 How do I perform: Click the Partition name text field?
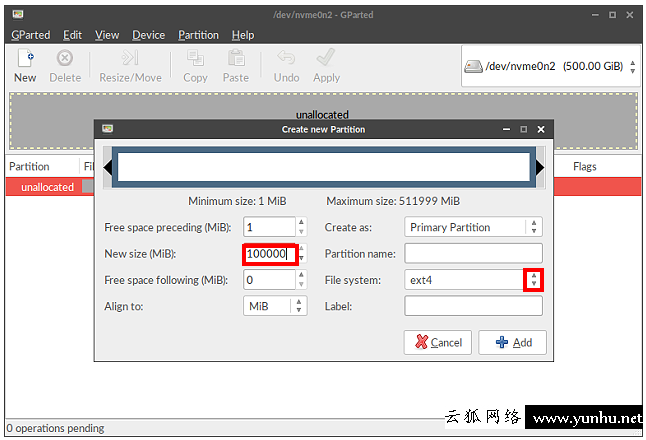[473, 253]
